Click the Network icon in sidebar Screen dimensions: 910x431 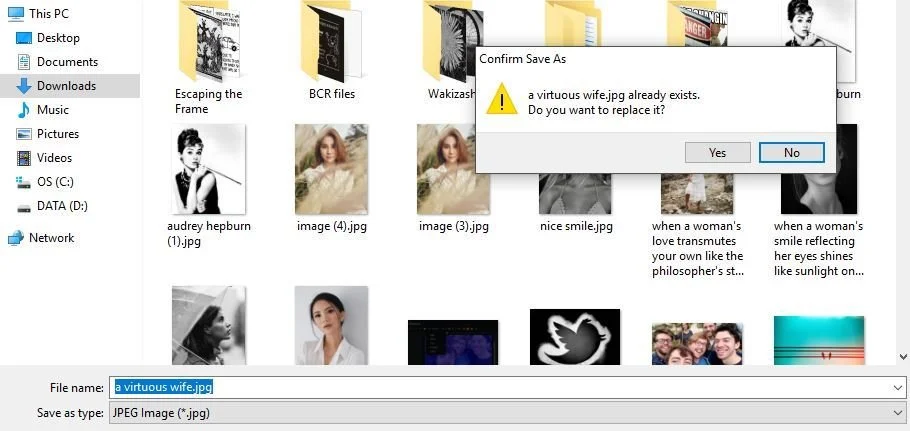click(16, 238)
